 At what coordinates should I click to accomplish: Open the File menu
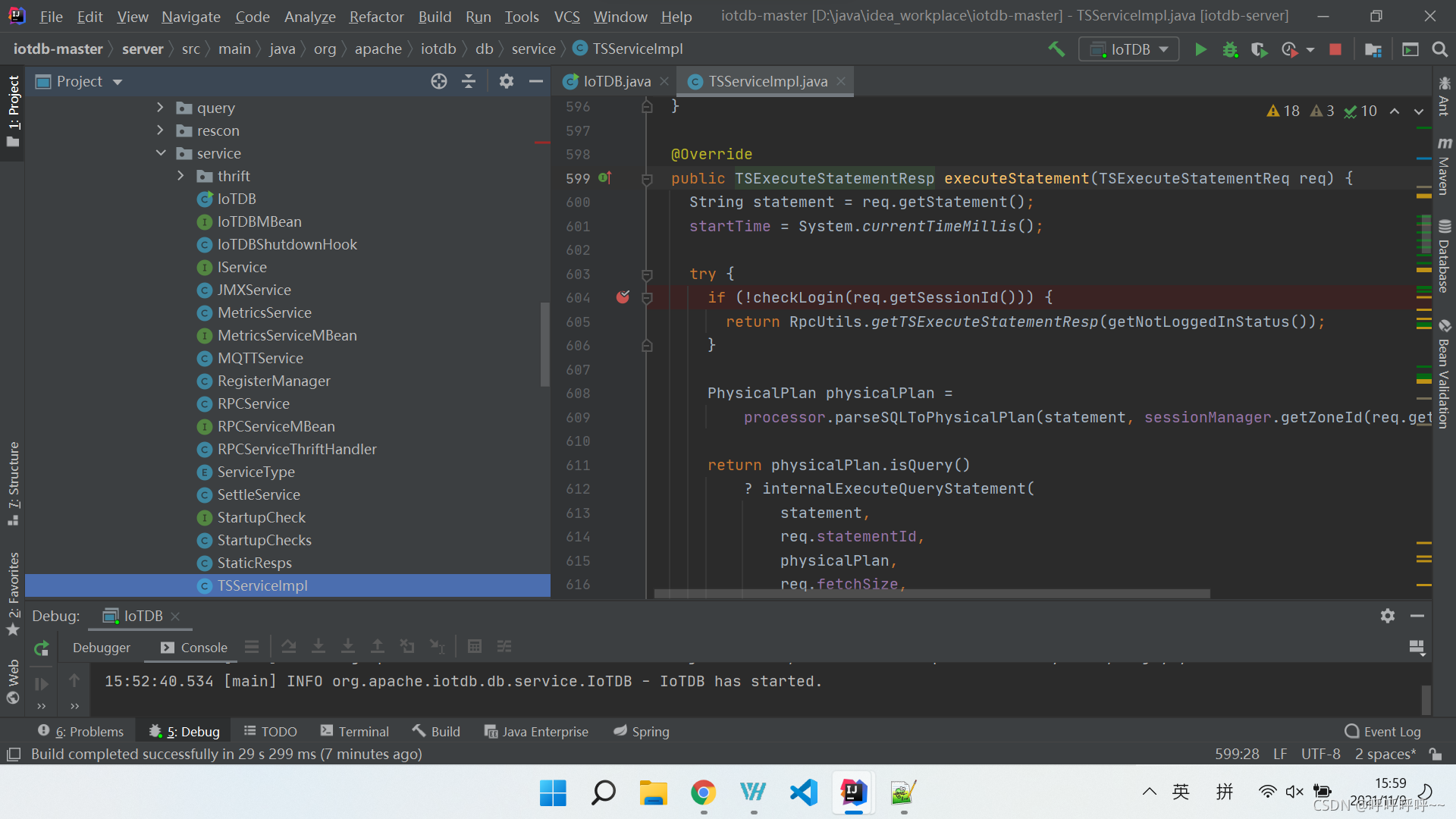51,17
